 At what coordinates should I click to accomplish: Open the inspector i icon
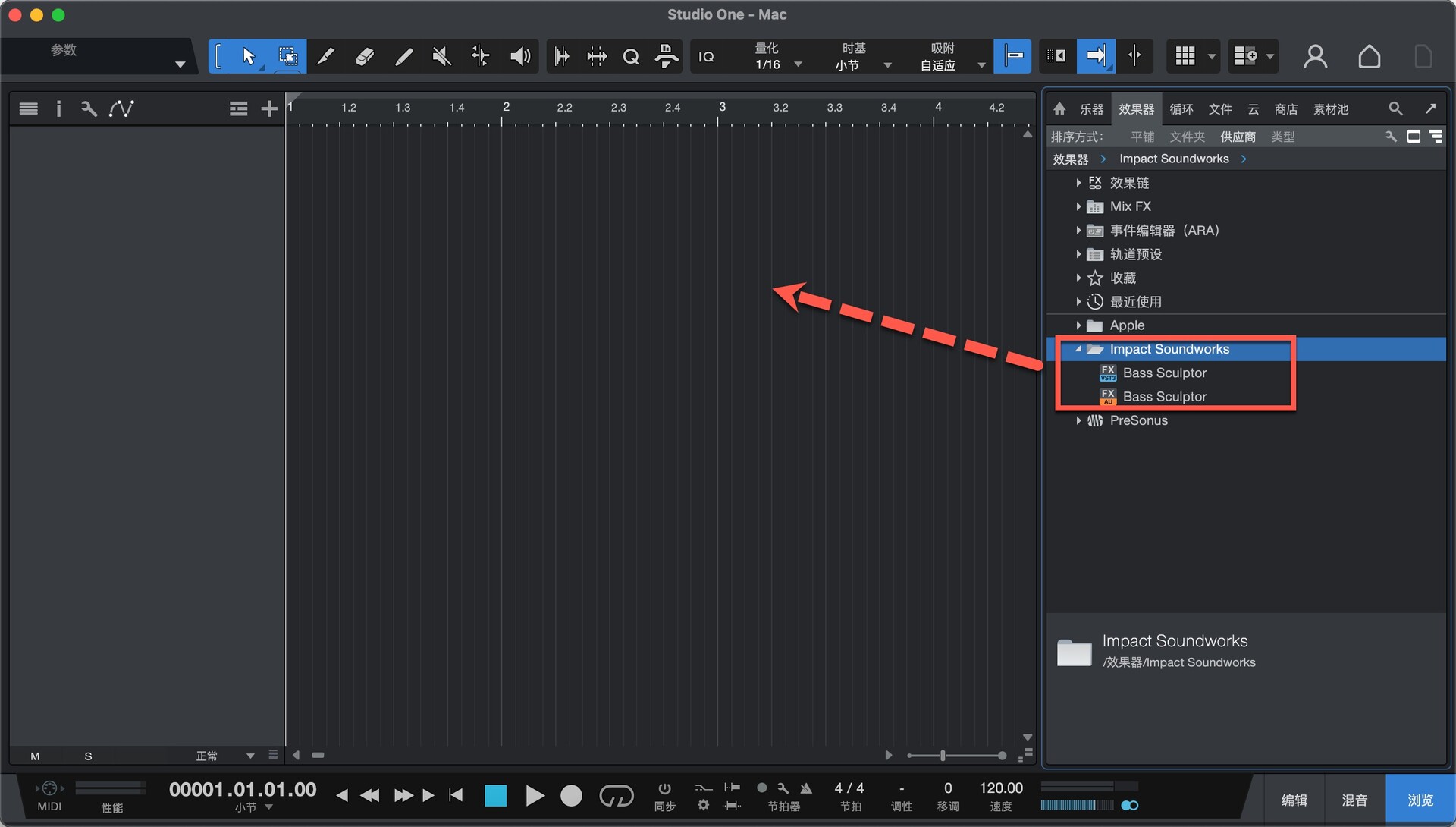coord(58,108)
